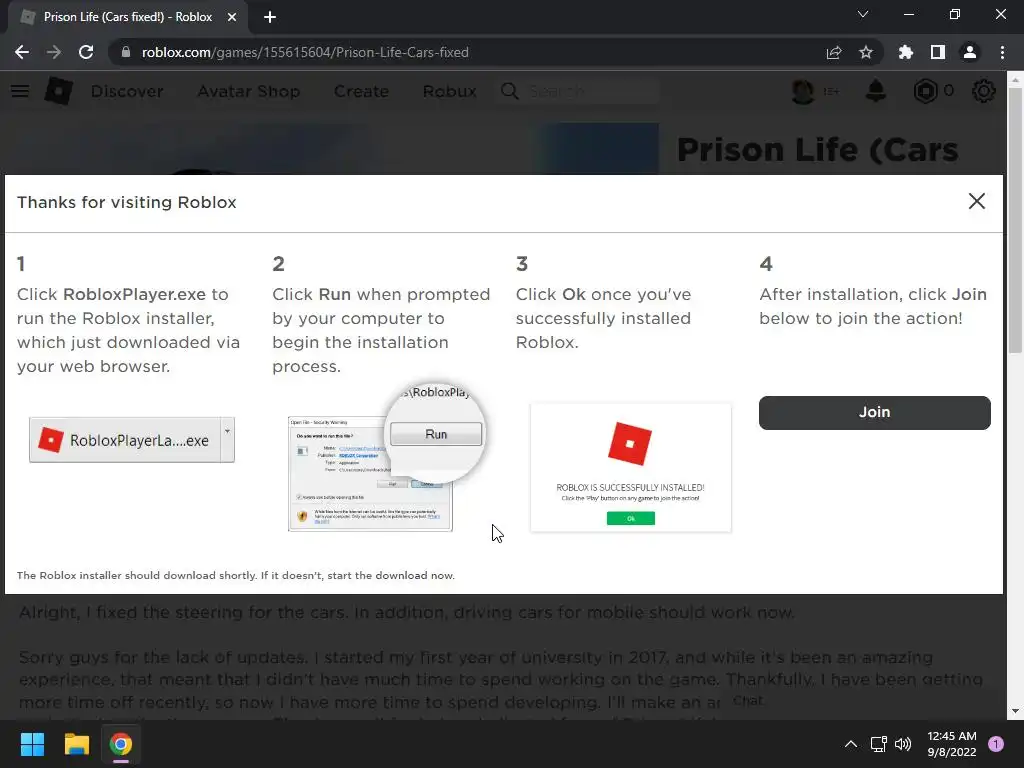Close the Thanks for visiting Roblox dialog

(x=976, y=201)
